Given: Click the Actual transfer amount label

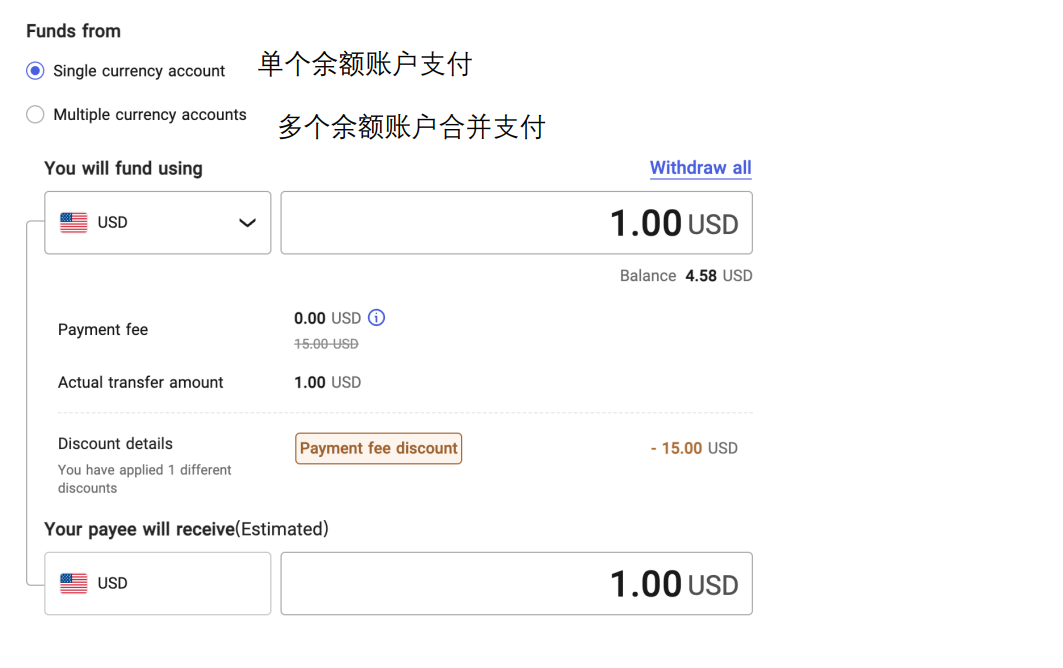Looking at the screenshot, I should [141, 382].
